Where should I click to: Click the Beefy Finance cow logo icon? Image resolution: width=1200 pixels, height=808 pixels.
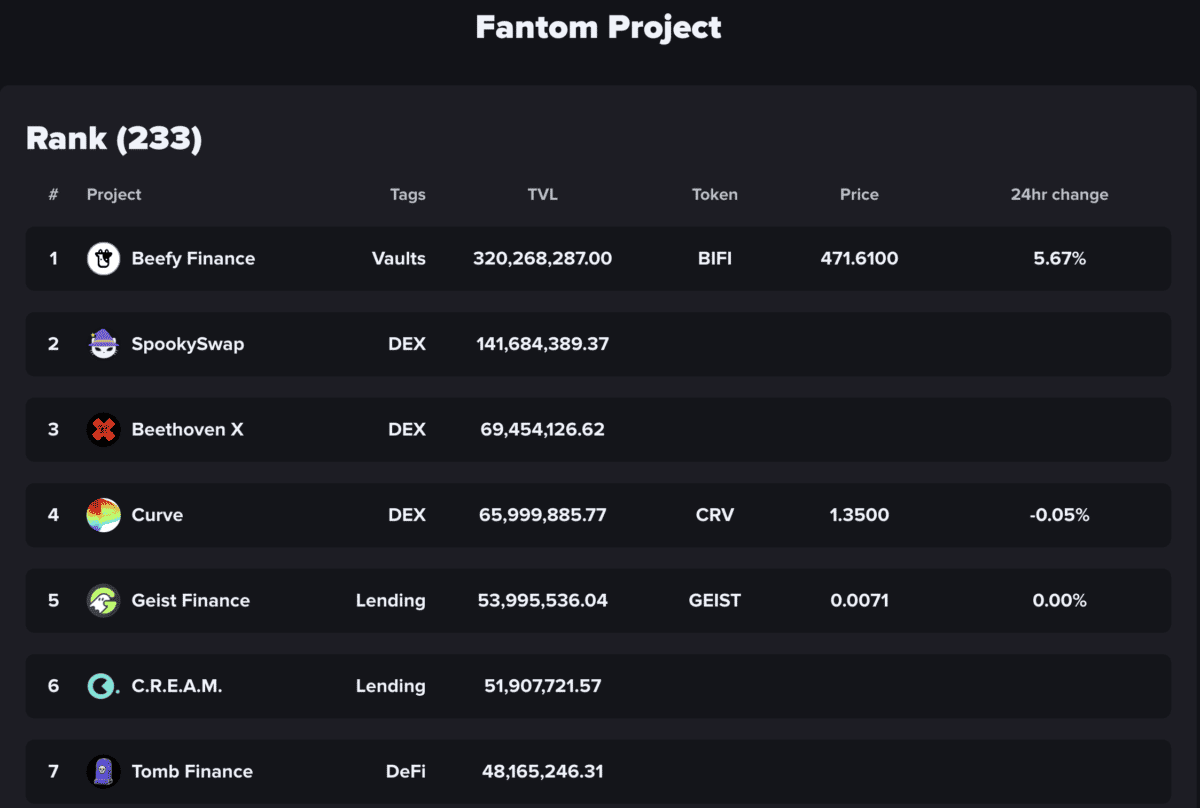[x=103, y=259]
